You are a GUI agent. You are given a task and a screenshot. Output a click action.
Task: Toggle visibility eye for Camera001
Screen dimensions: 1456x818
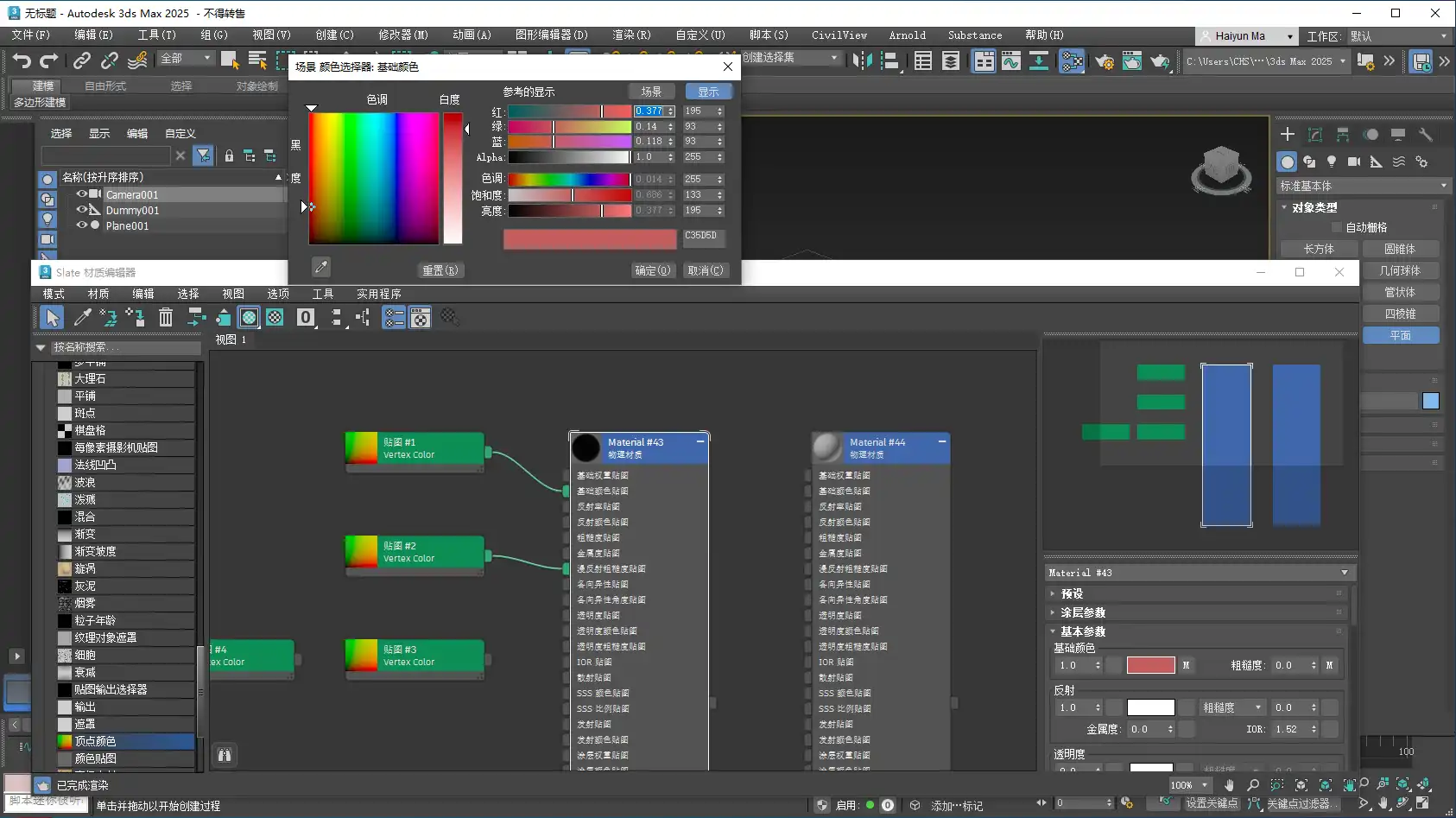[82, 194]
